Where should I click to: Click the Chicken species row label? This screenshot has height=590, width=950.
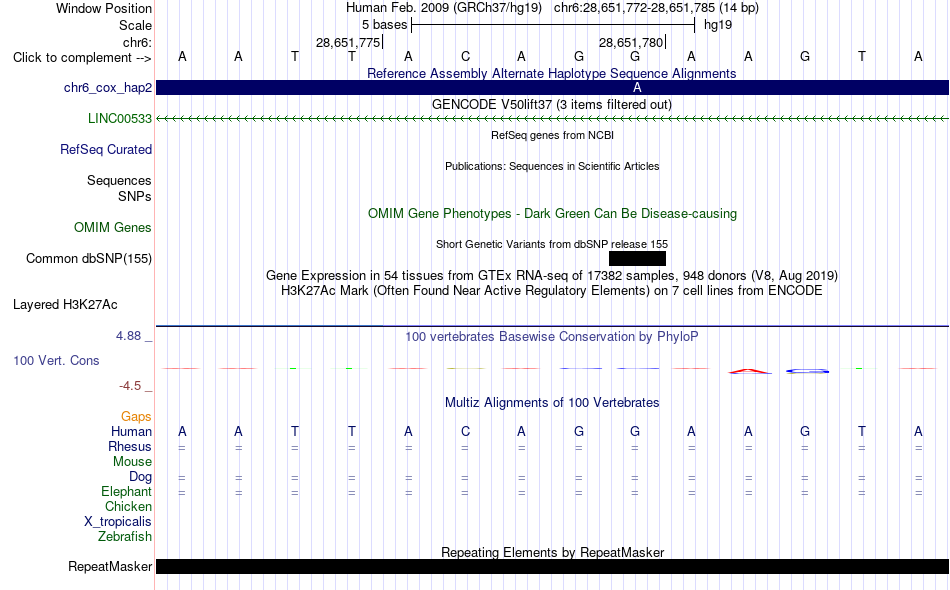click(128, 506)
